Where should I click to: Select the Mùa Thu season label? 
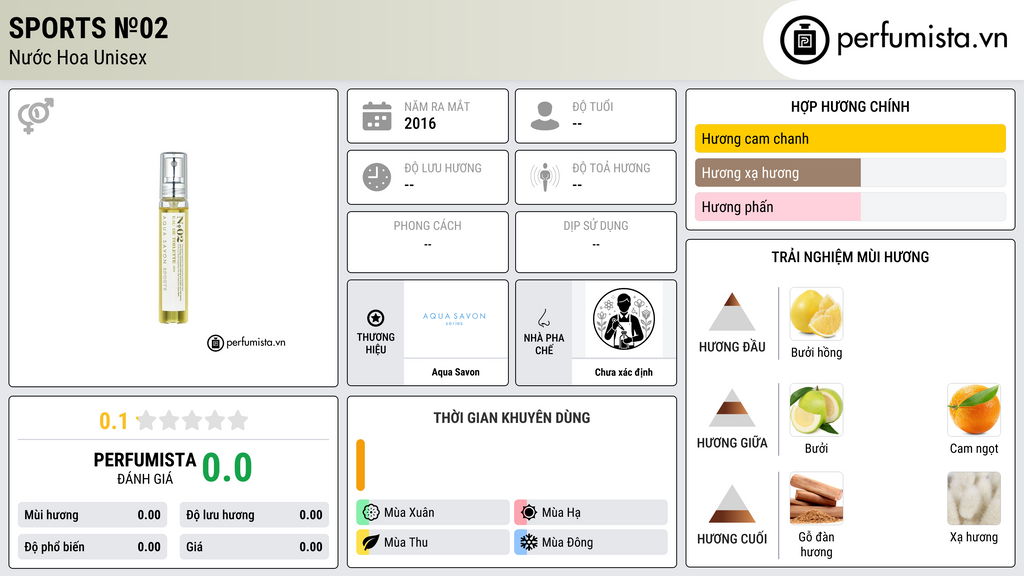[406, 543]
